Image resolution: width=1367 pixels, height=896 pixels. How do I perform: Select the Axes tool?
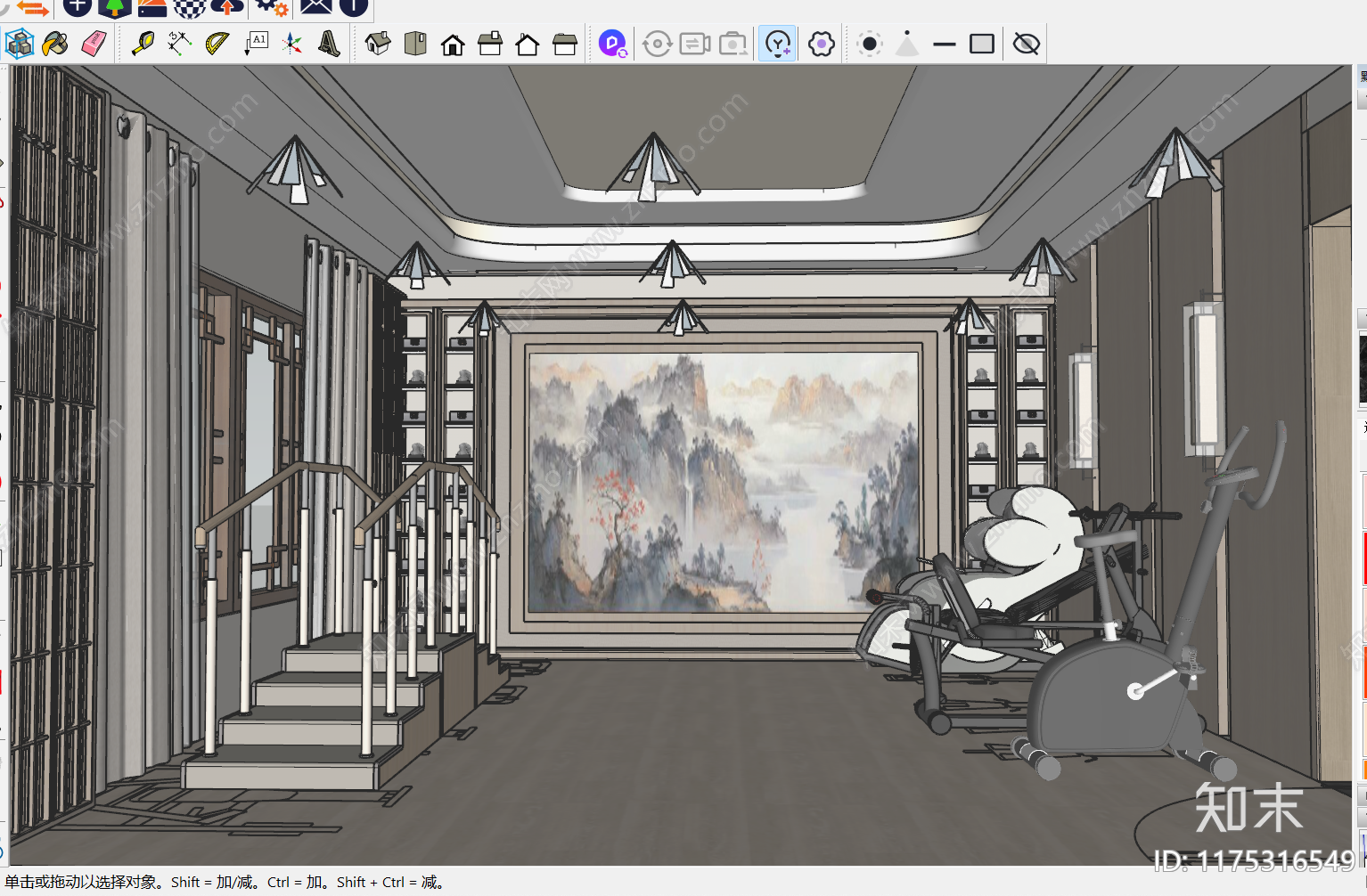[292, 44]
